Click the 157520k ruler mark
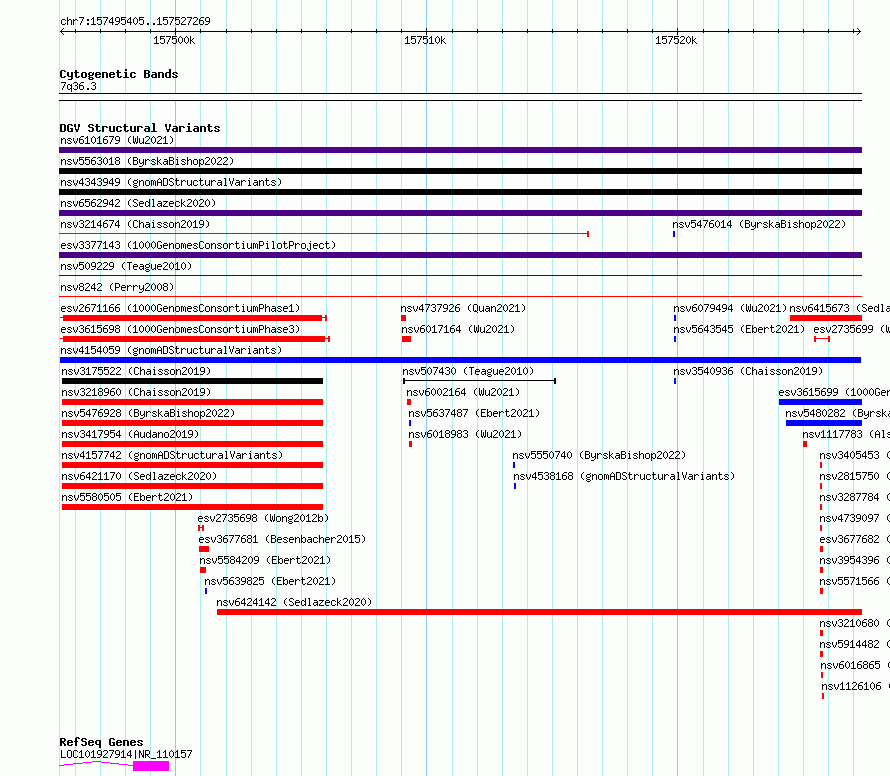Viewport: 890px width, 776px height. 676,40
